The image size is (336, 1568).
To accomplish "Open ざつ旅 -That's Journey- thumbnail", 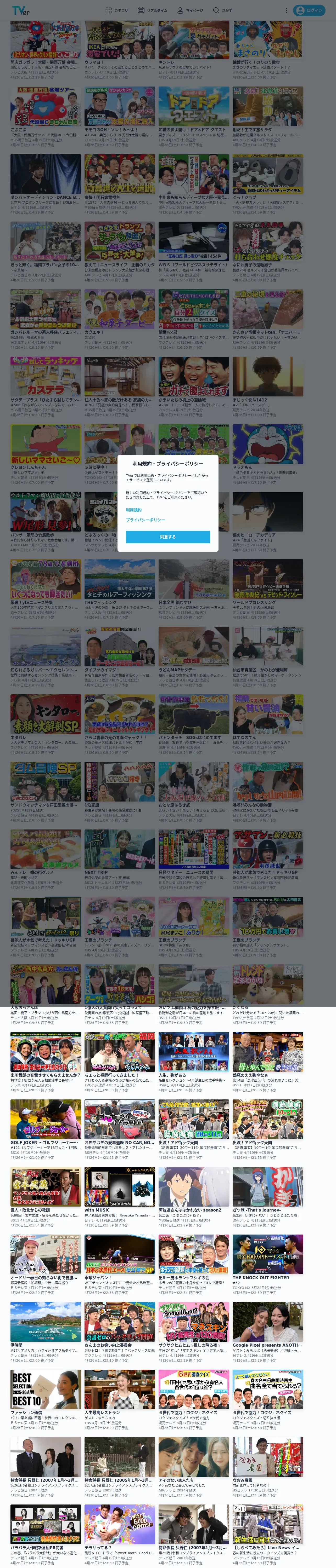I will click(x=268, y=1187).
